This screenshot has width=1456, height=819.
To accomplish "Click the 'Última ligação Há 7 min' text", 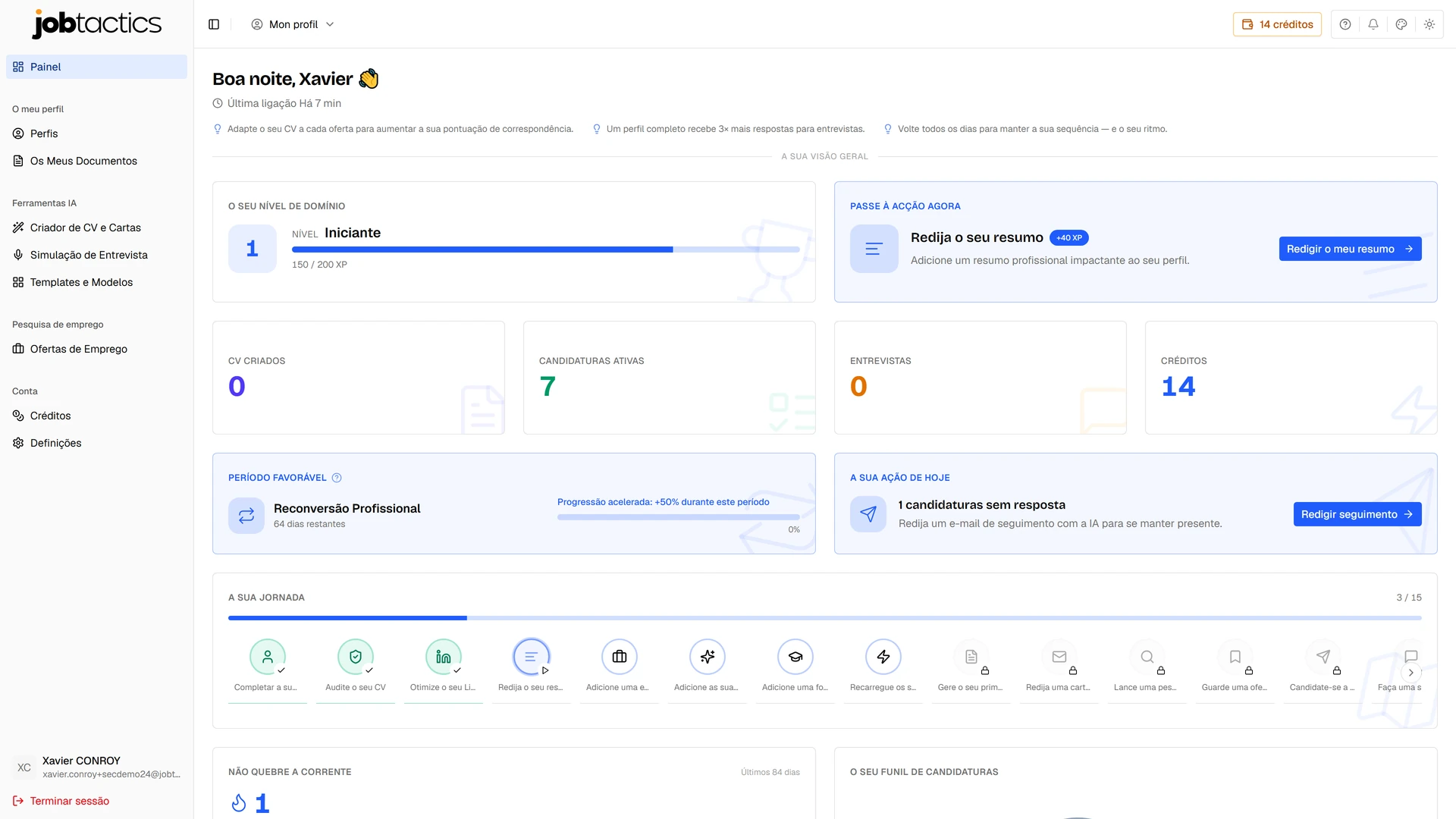I will 284,103.
